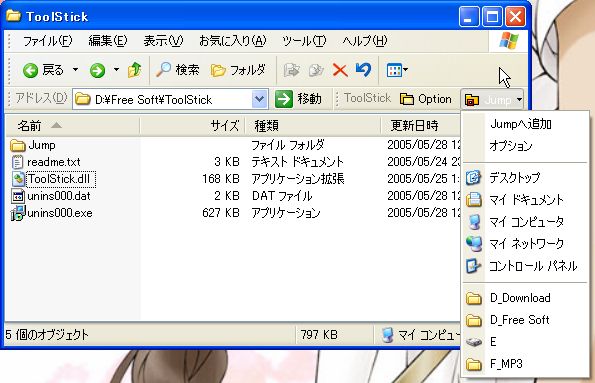Click the green Back arrow icon
This screenshot has width=595, height=383.
(30, 70)
